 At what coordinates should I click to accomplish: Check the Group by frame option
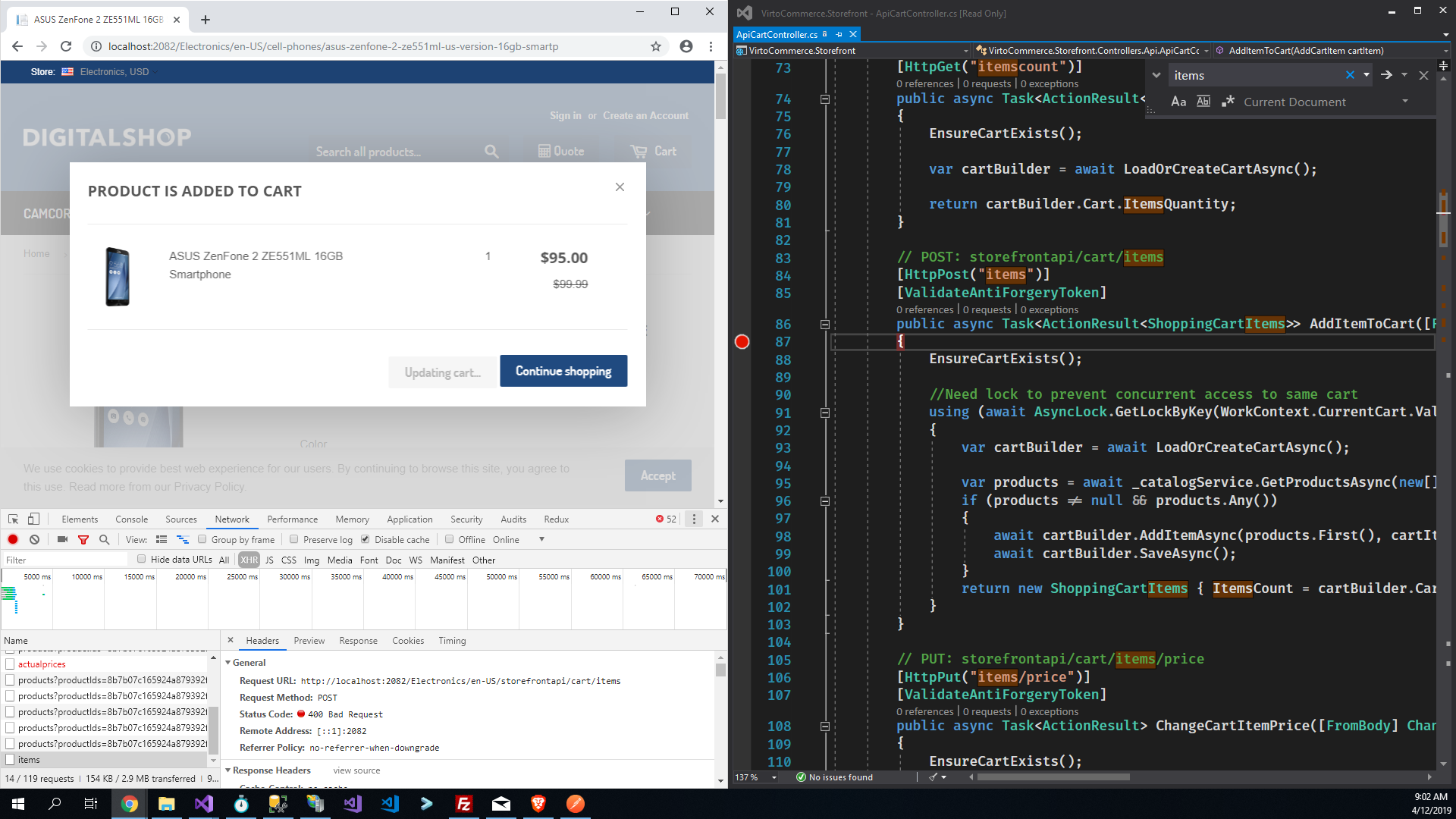click(x=202, y=539)
